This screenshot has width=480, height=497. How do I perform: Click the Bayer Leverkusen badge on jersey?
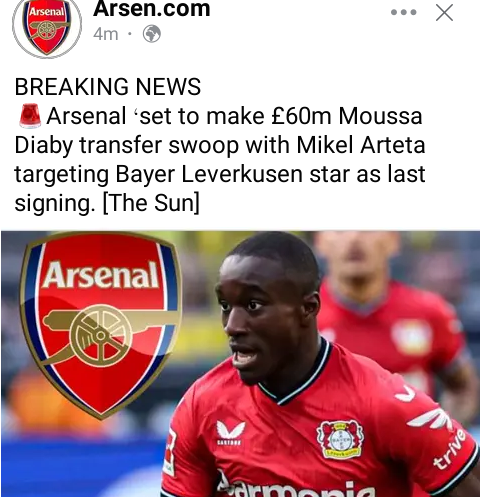pos(340,439)
